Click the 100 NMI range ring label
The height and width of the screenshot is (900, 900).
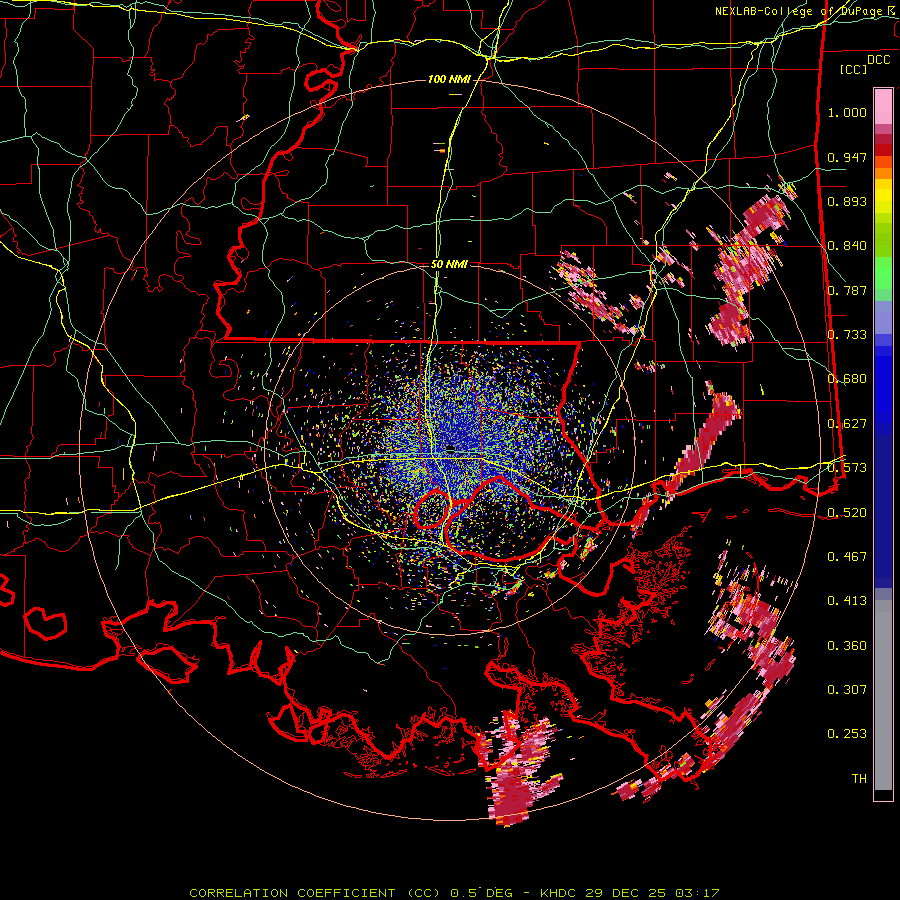448,79
